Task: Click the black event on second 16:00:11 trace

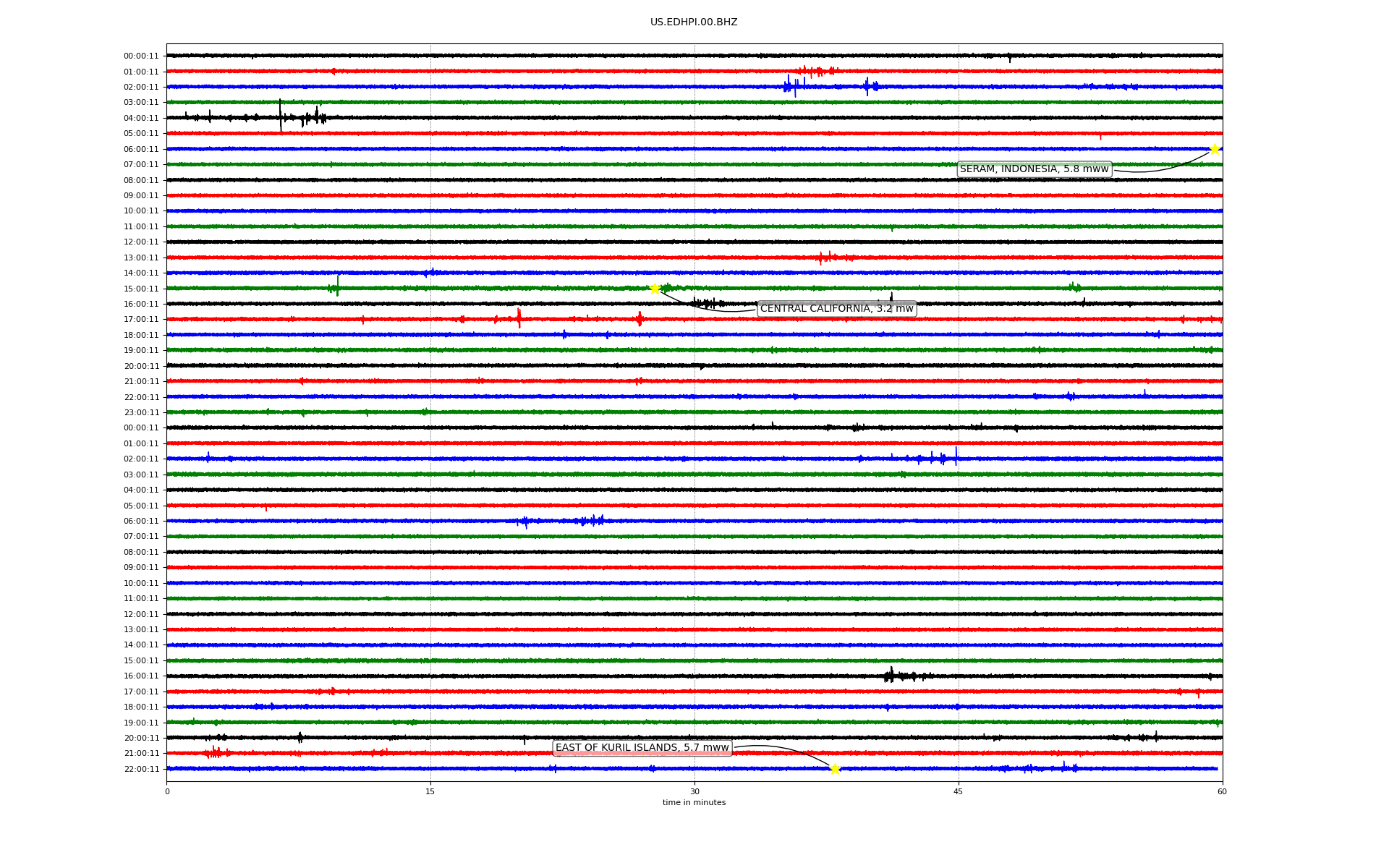Action: point(891,676)
